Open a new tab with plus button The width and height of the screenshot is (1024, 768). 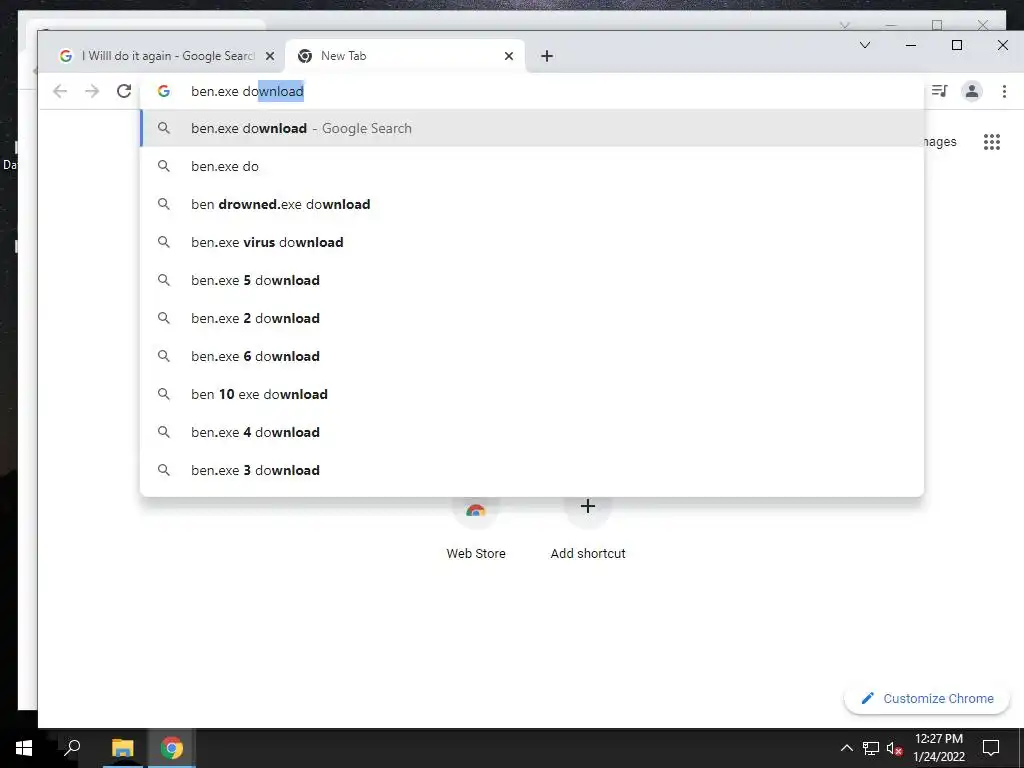(547, 56)
